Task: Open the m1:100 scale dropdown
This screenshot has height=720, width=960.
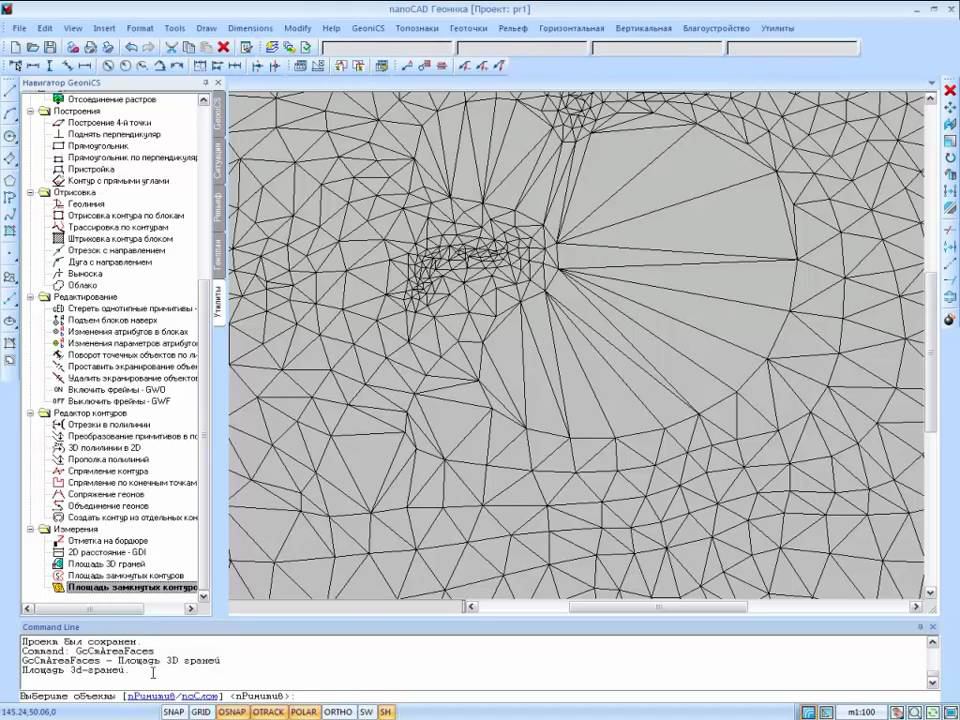Action: [x=861, y=712]
